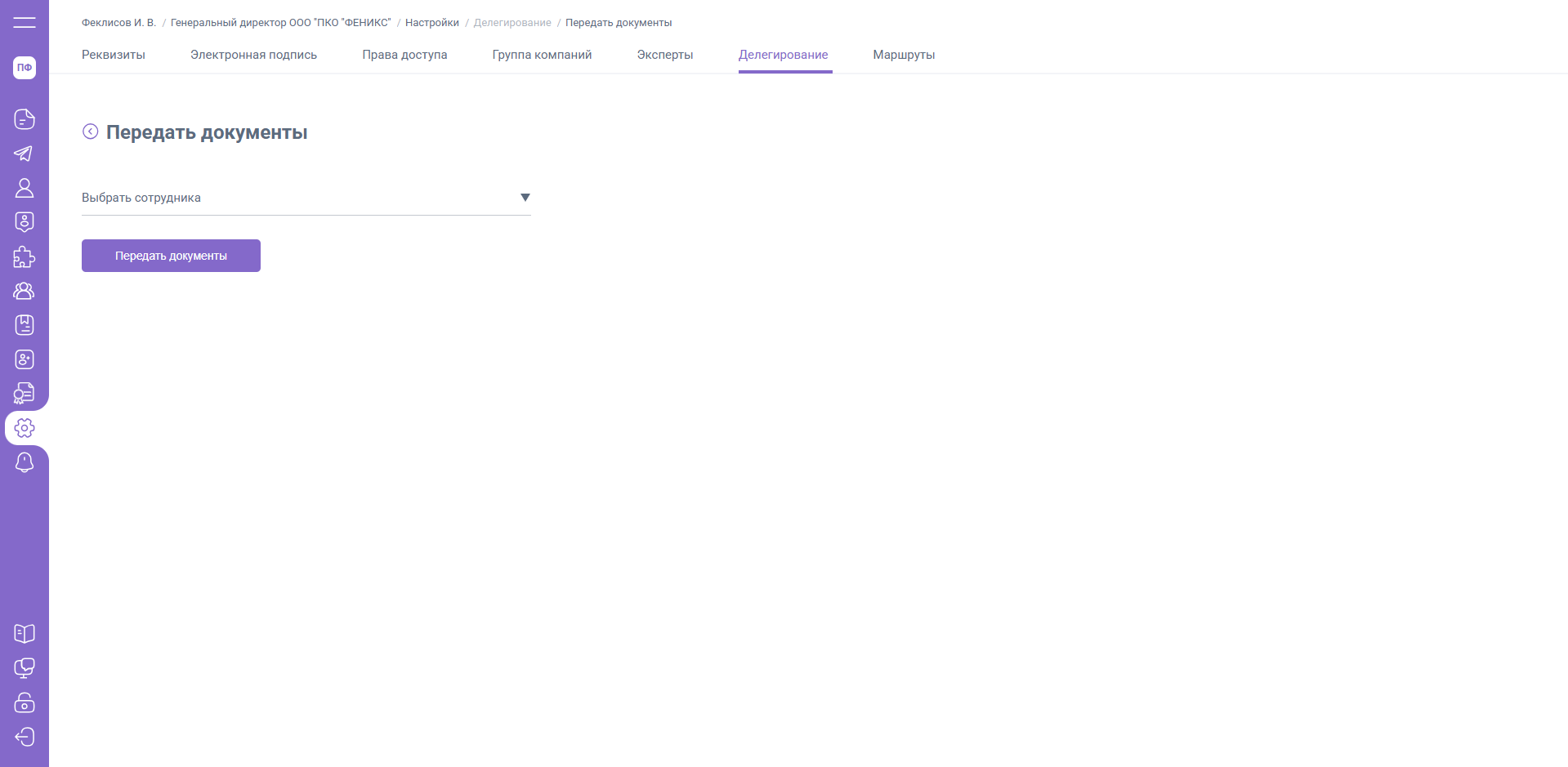Go to the 'Маршруты' tab
Screen dimensions: 1568x767
pyautogui.click(x=904, y=55)
